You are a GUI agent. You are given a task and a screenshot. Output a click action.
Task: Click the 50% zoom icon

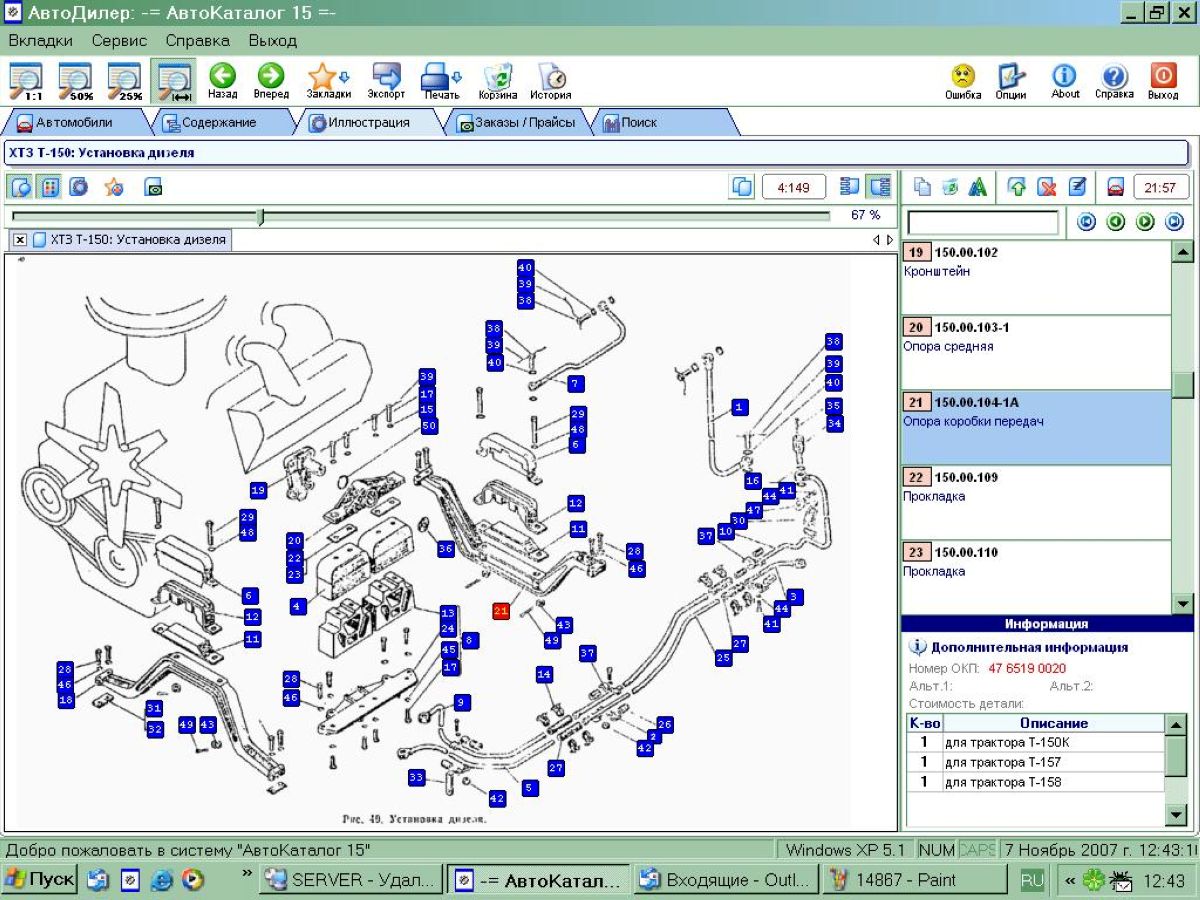(75, 78)
